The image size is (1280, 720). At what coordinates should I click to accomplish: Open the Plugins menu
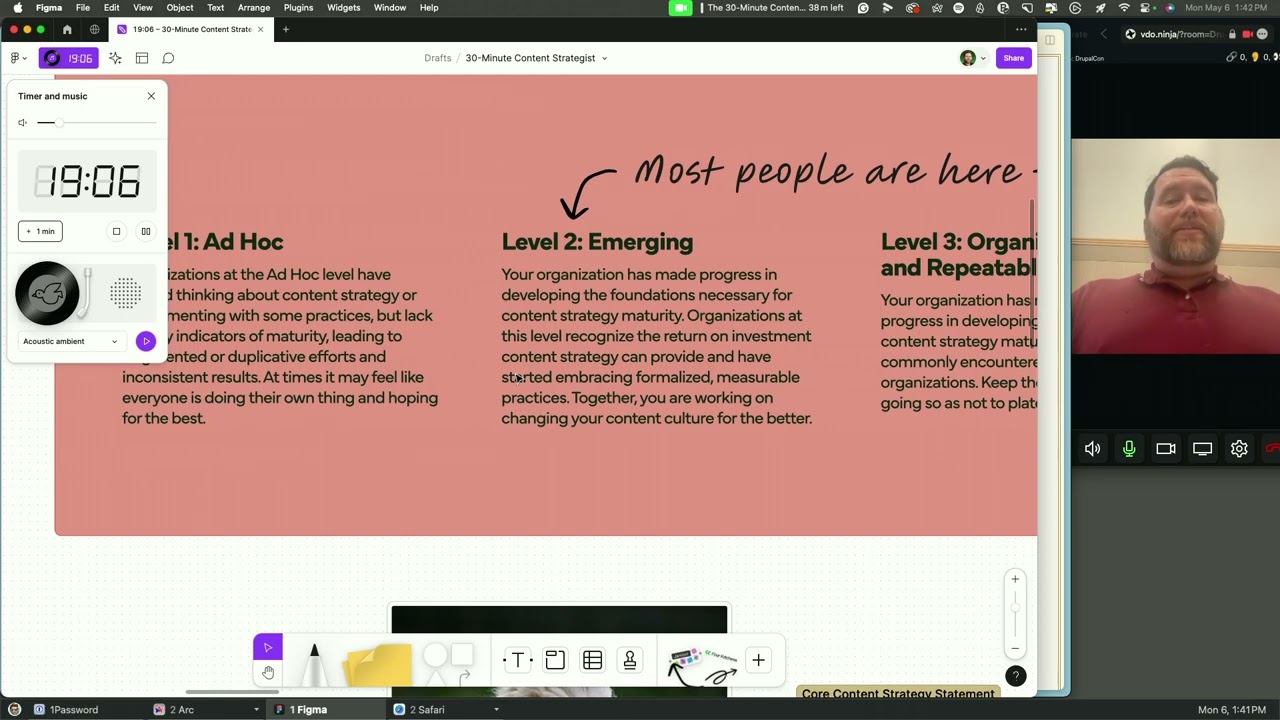click(x=298, y=7)
